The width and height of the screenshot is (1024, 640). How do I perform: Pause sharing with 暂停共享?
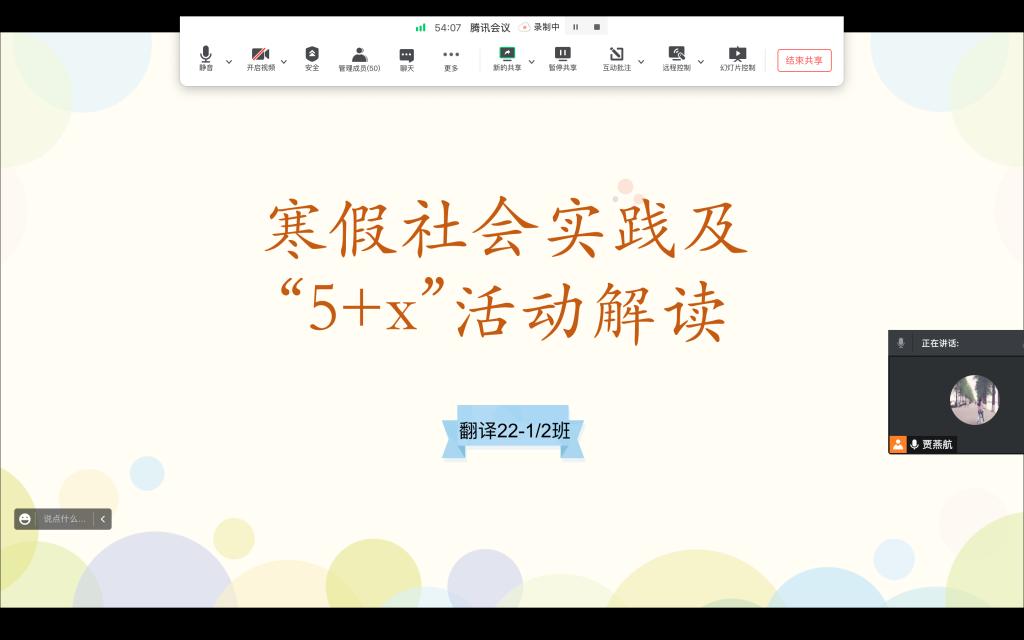[562, 58]
